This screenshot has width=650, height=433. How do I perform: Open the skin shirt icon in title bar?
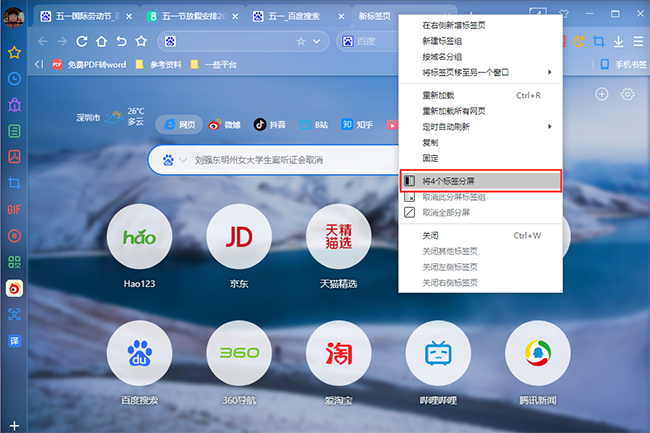pos(564,14)
